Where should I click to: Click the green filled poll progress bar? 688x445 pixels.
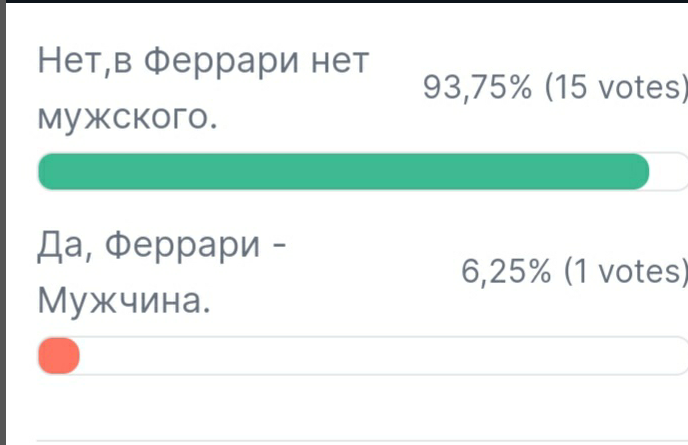pyautogui.click(x=344, y=172)
